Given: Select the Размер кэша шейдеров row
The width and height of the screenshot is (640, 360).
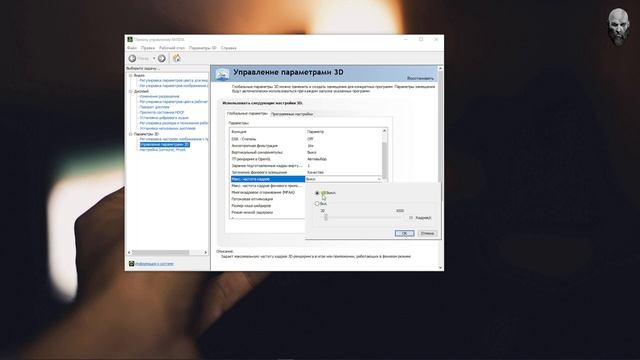Looking at the screenshot, I should pos(267,206).
